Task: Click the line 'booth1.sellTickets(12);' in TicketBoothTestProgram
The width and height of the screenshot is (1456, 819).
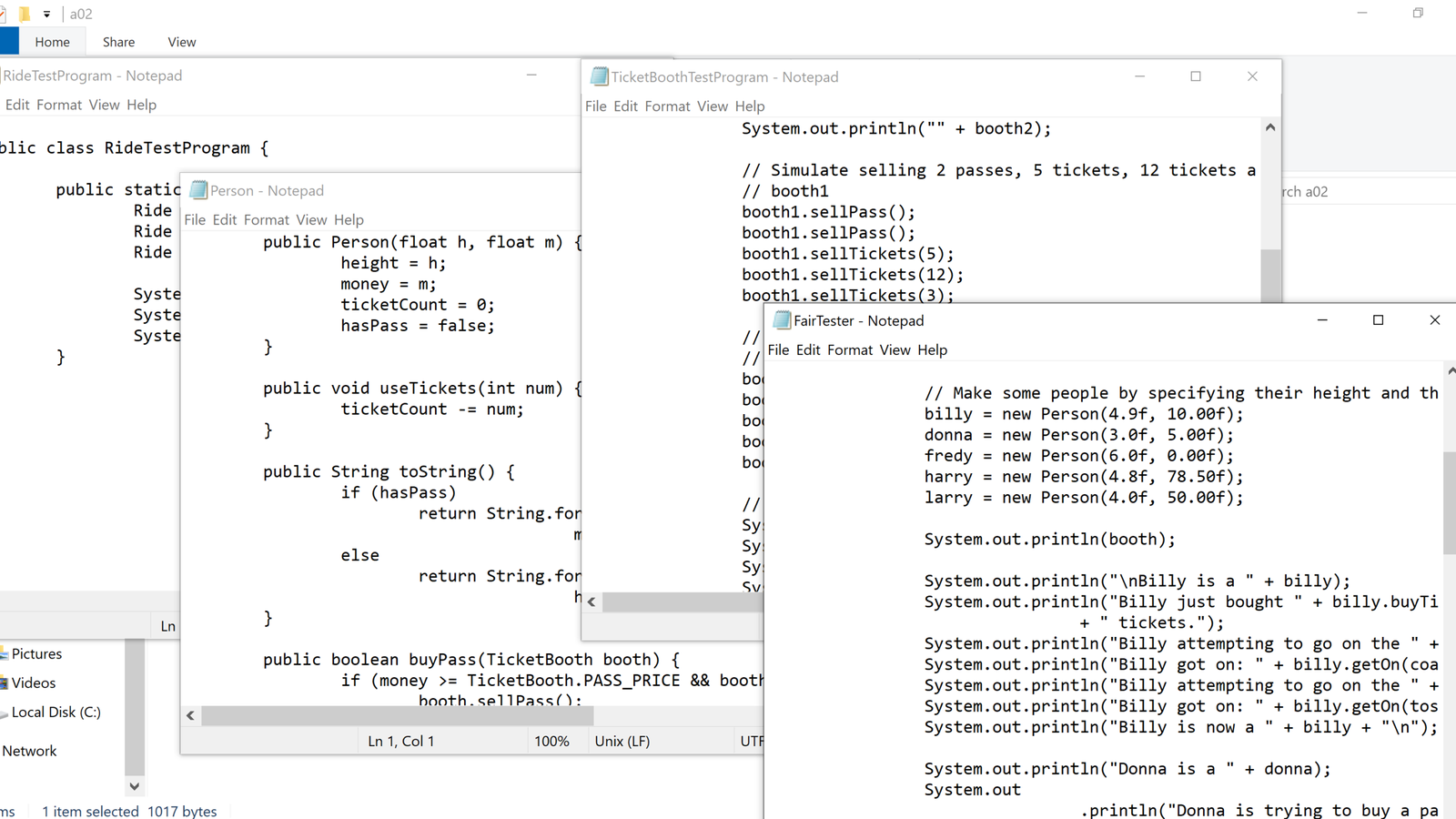Action: point(853,274)
